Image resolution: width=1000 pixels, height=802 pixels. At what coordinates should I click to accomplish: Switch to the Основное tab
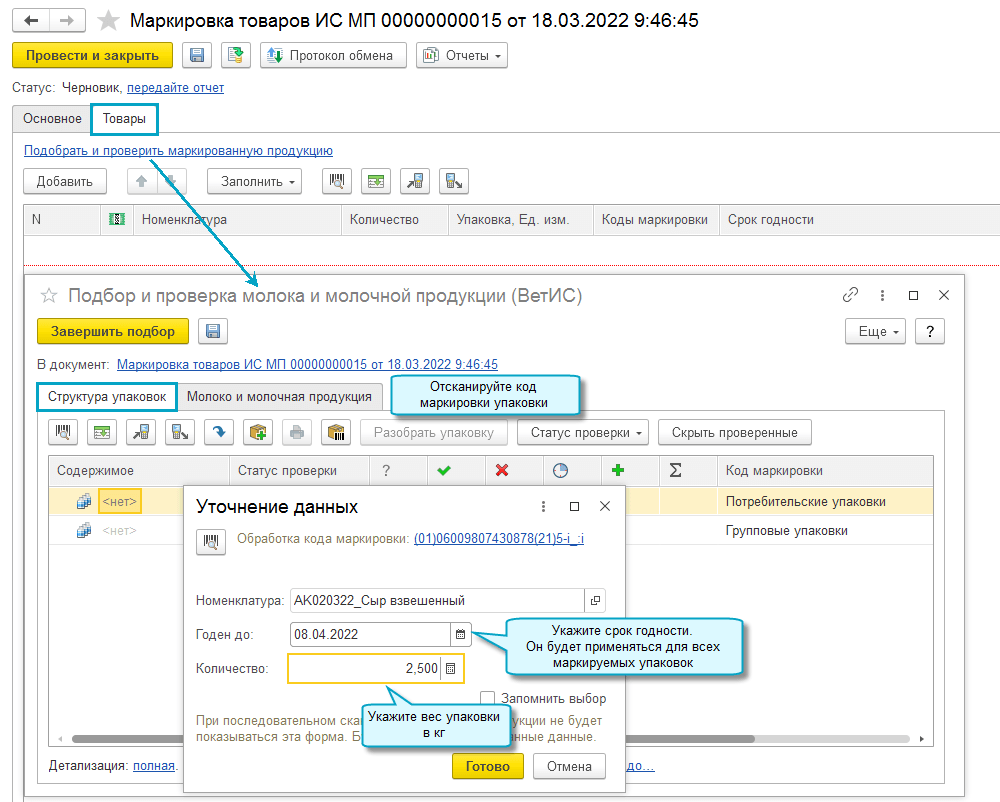[x=52, y=118]
